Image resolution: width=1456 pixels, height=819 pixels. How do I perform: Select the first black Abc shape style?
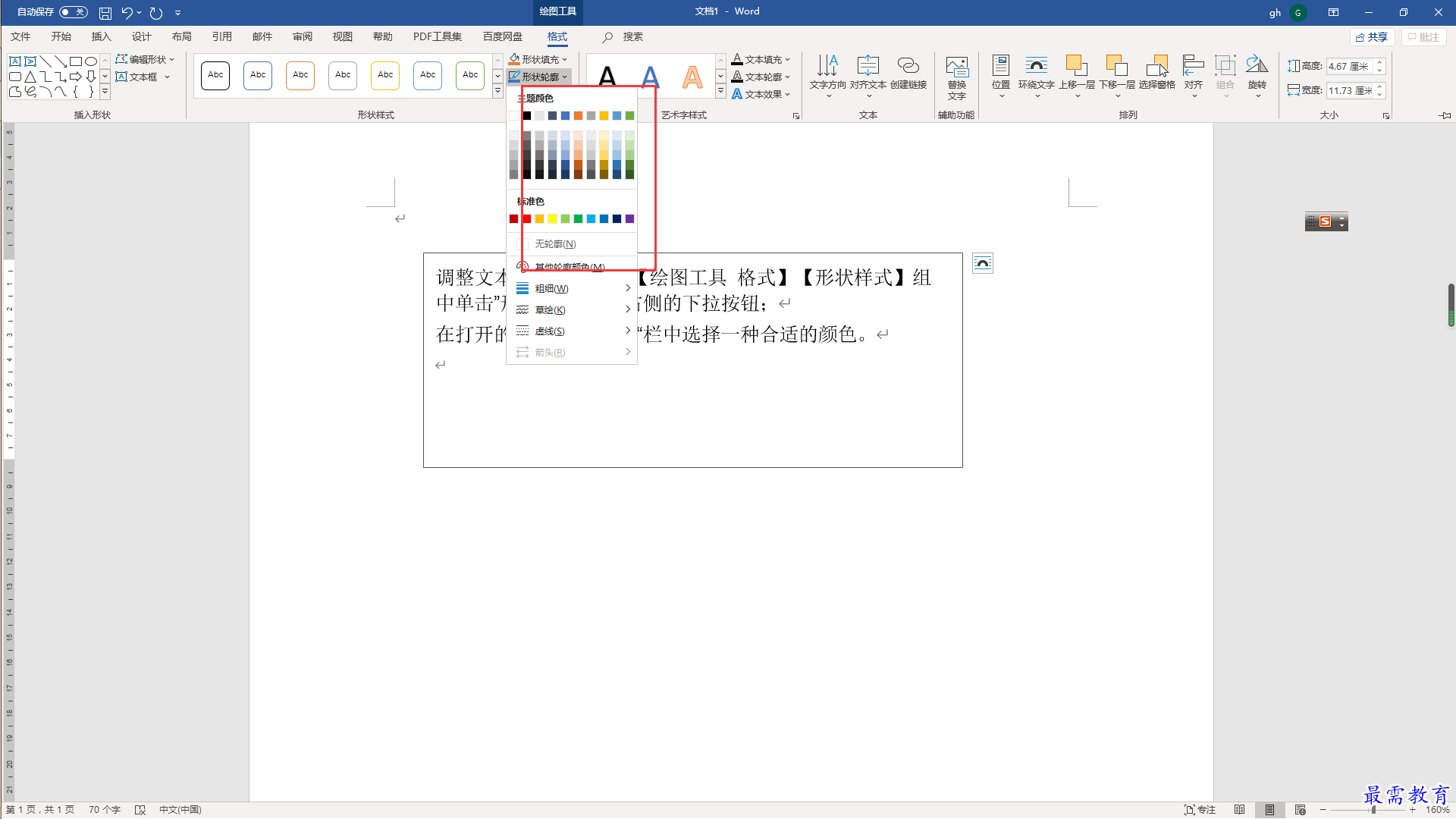coord(215,75)
